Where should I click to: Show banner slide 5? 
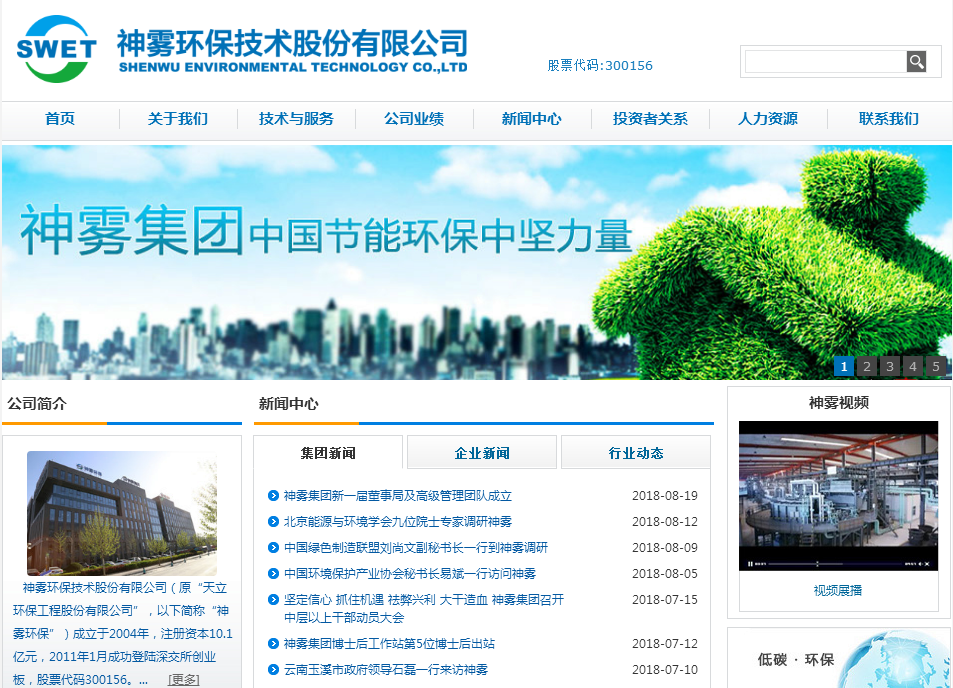pyautogui.click(x=936, y=366)
